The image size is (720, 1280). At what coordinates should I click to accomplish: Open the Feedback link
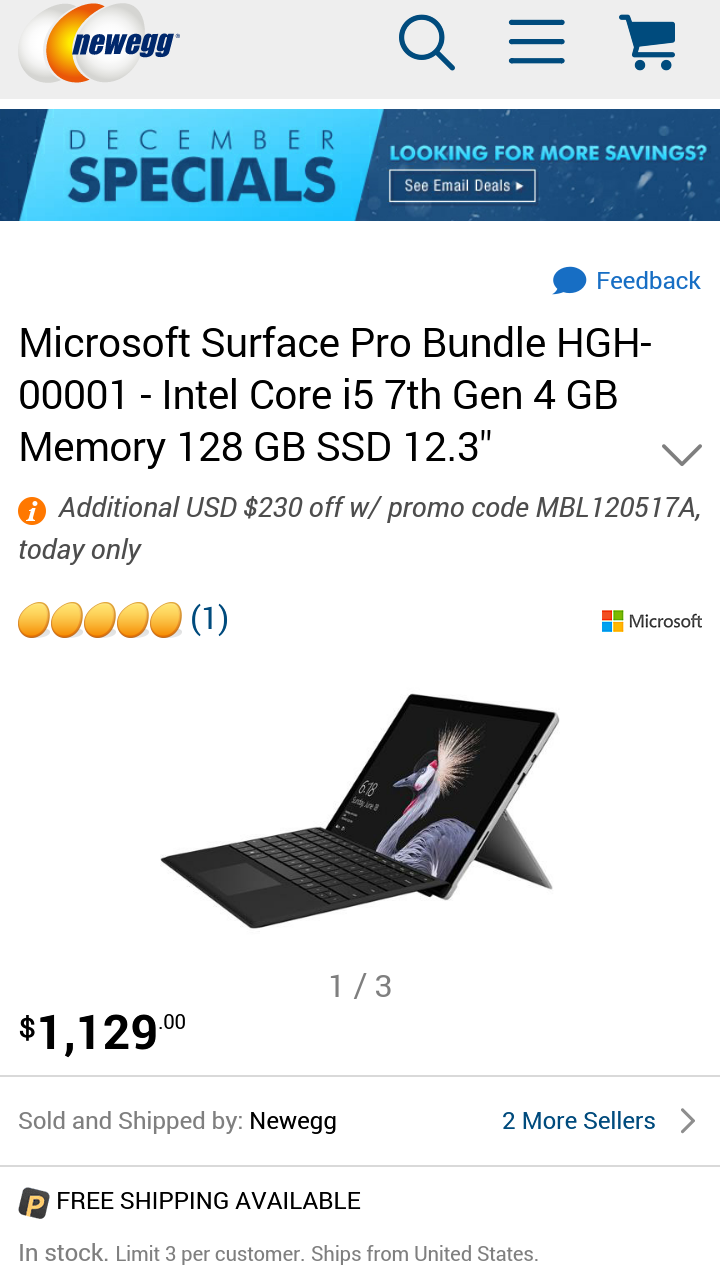pyautogui.click(x=648, y=281)
